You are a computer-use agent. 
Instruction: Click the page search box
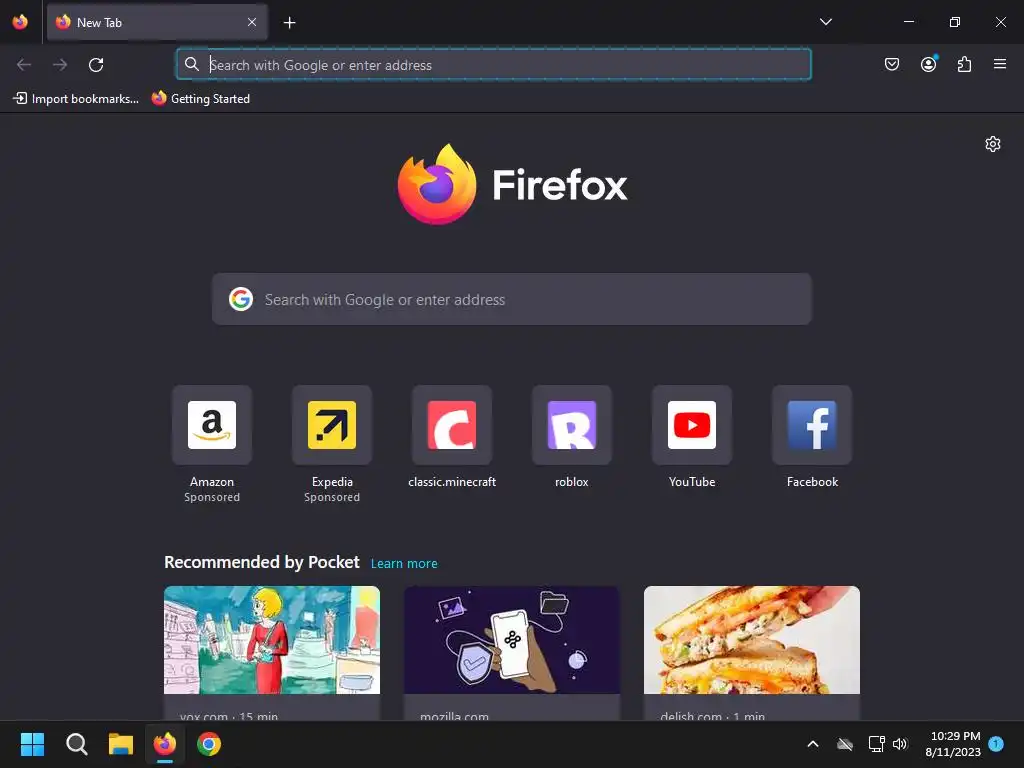511,299
